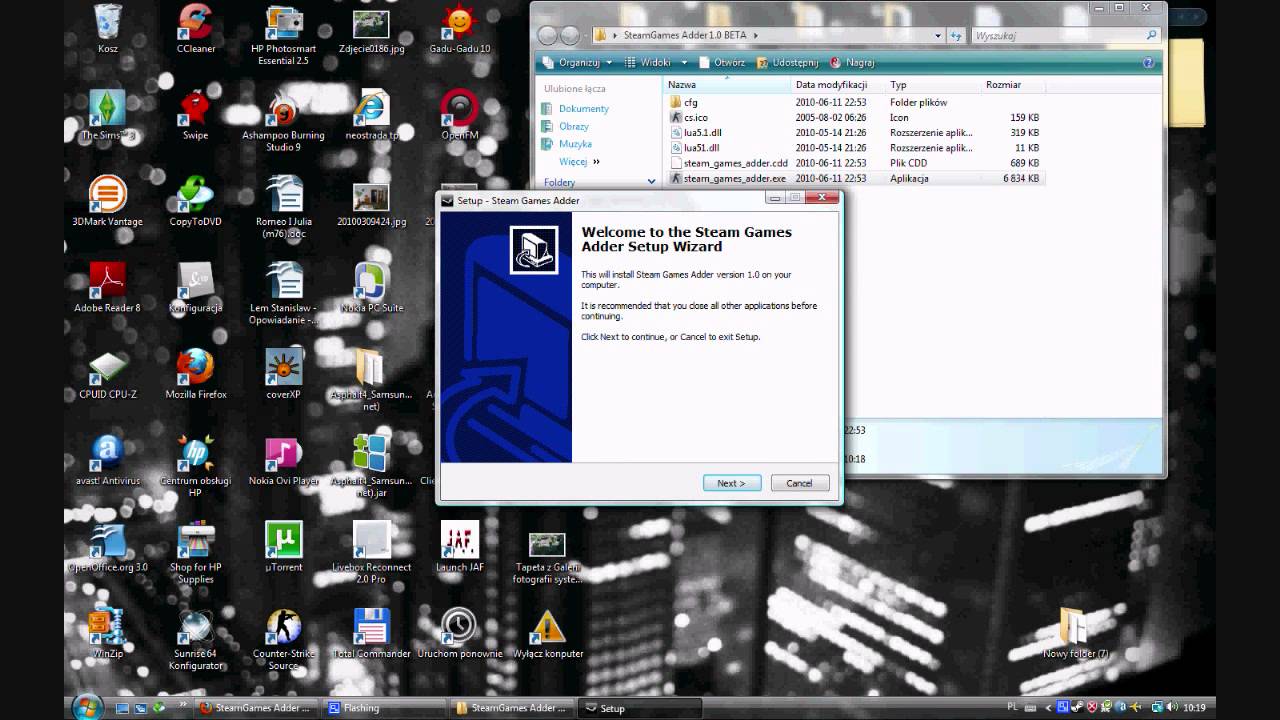Sort by Nazwa column header

pyautogui.click(x=727, y=85)
